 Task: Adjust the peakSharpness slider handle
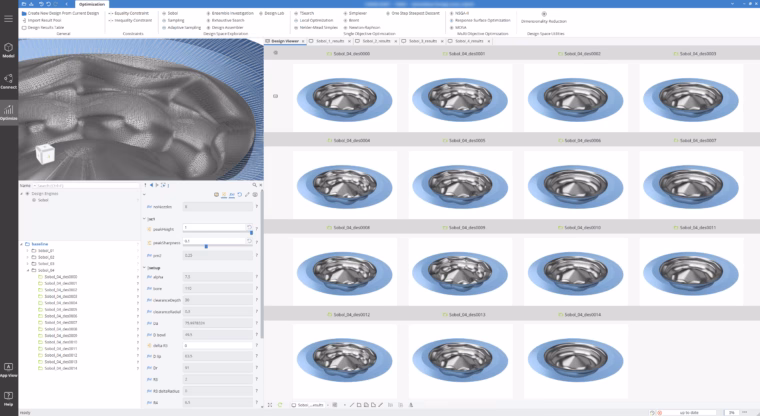[x=206, y=246]
